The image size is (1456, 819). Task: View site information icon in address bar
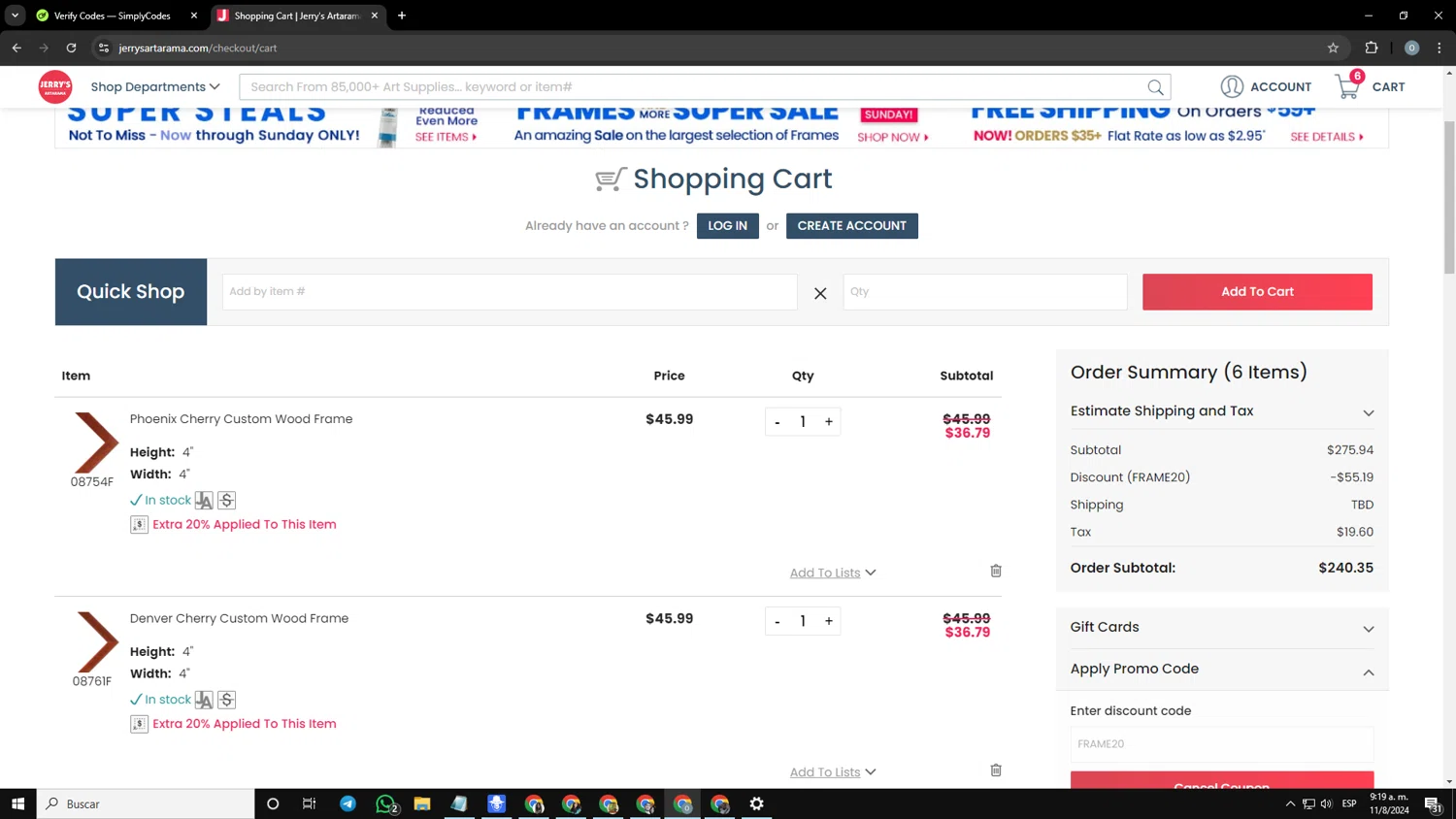pyautogui.click(x=104, y=48)
